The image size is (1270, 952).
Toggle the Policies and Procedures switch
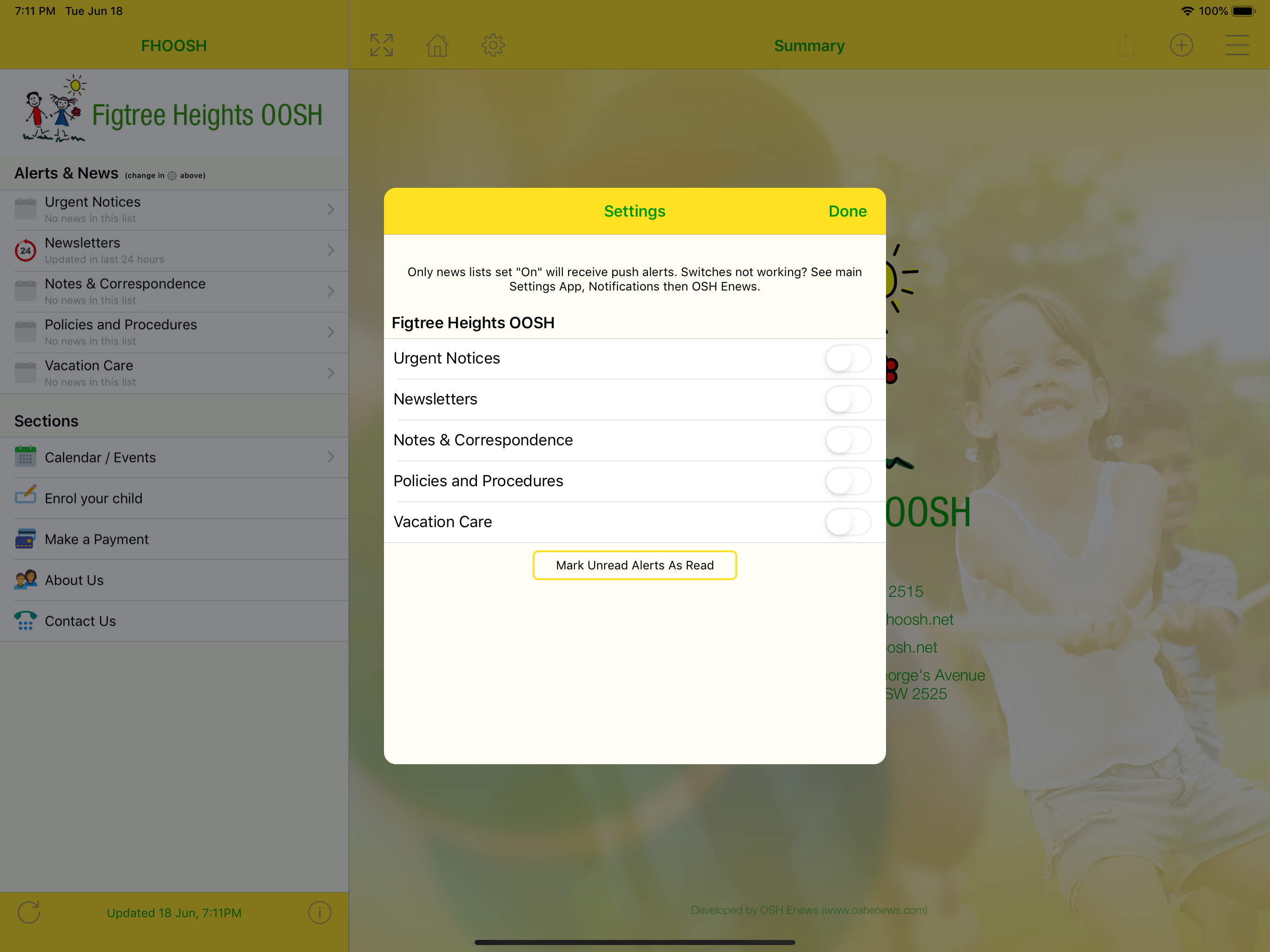tap(847, 481)
